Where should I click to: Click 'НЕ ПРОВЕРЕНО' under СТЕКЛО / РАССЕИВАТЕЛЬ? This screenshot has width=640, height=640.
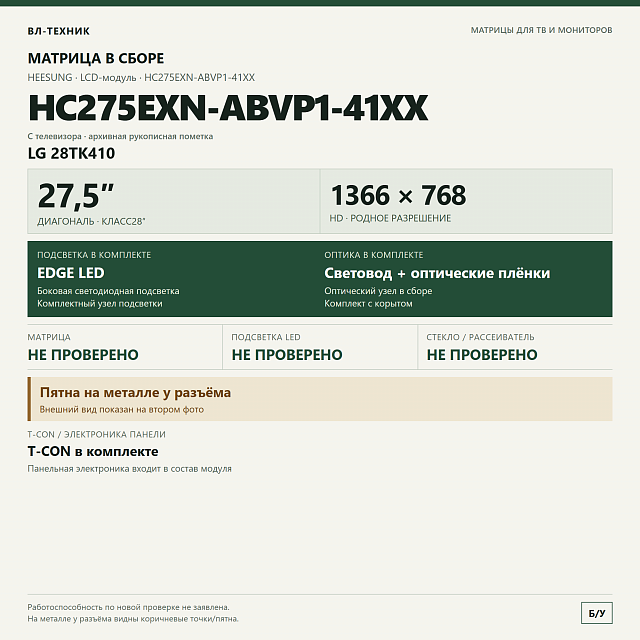click(482, 355)
